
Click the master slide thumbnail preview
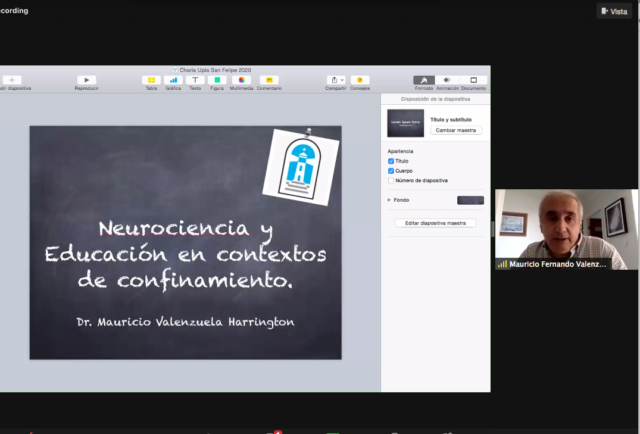(x=406, y=124)
